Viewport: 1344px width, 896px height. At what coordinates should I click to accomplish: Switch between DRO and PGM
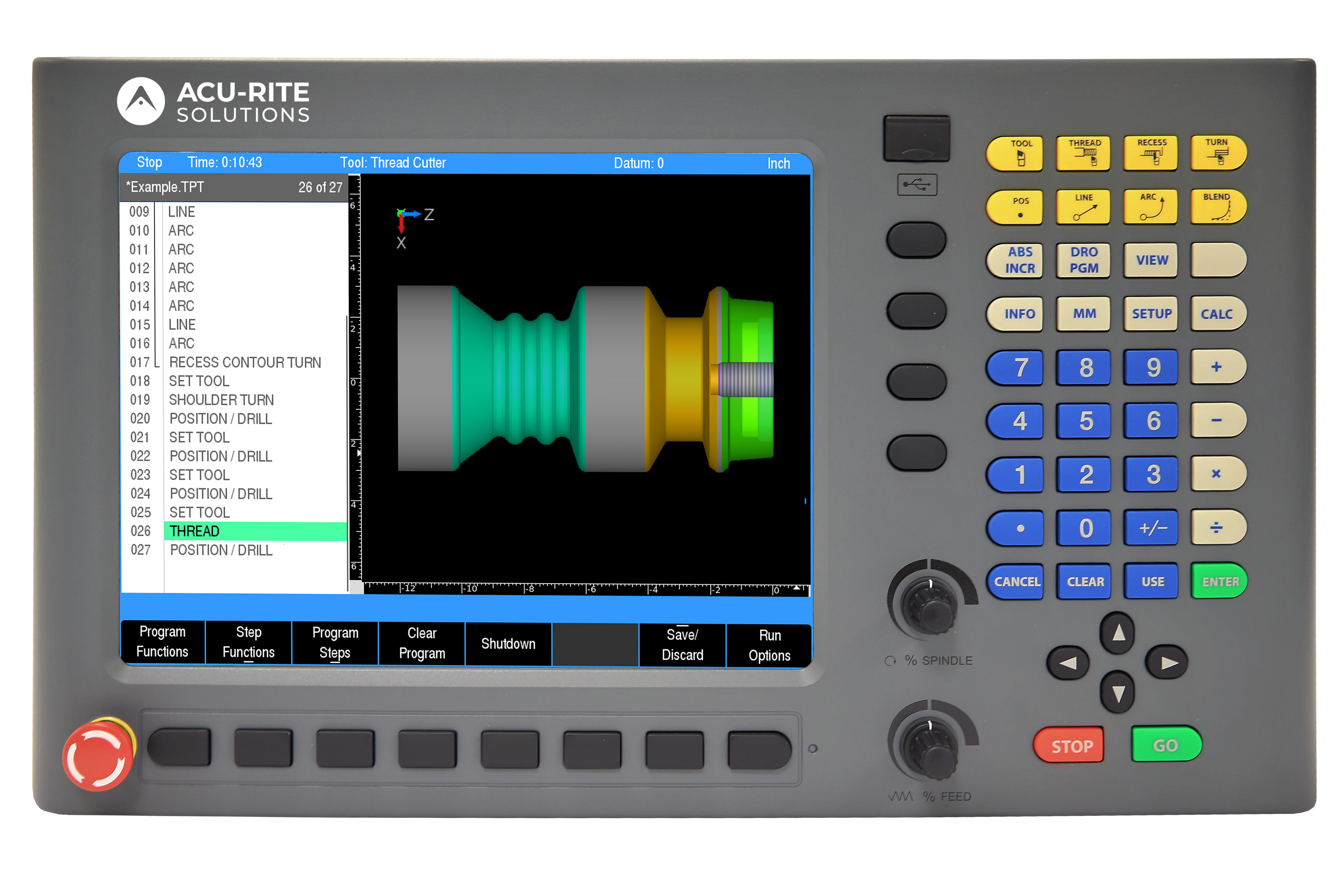pos(1083,260)
